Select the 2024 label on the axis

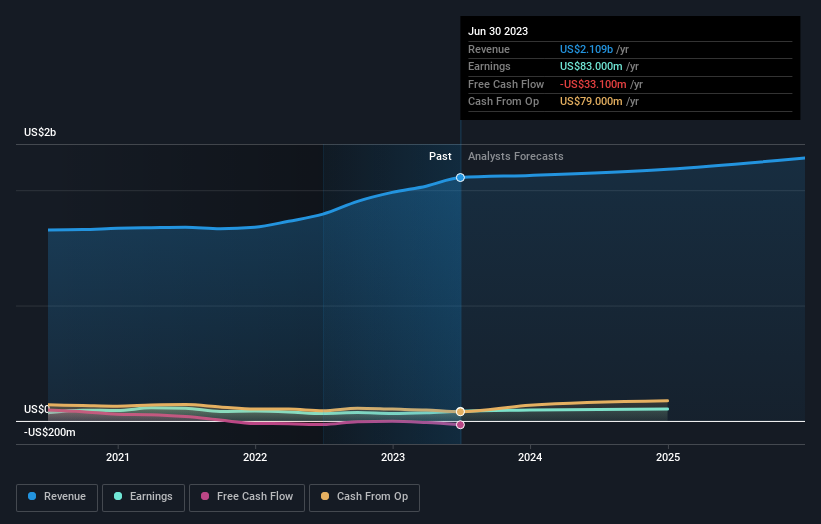(x=530, y=457)
